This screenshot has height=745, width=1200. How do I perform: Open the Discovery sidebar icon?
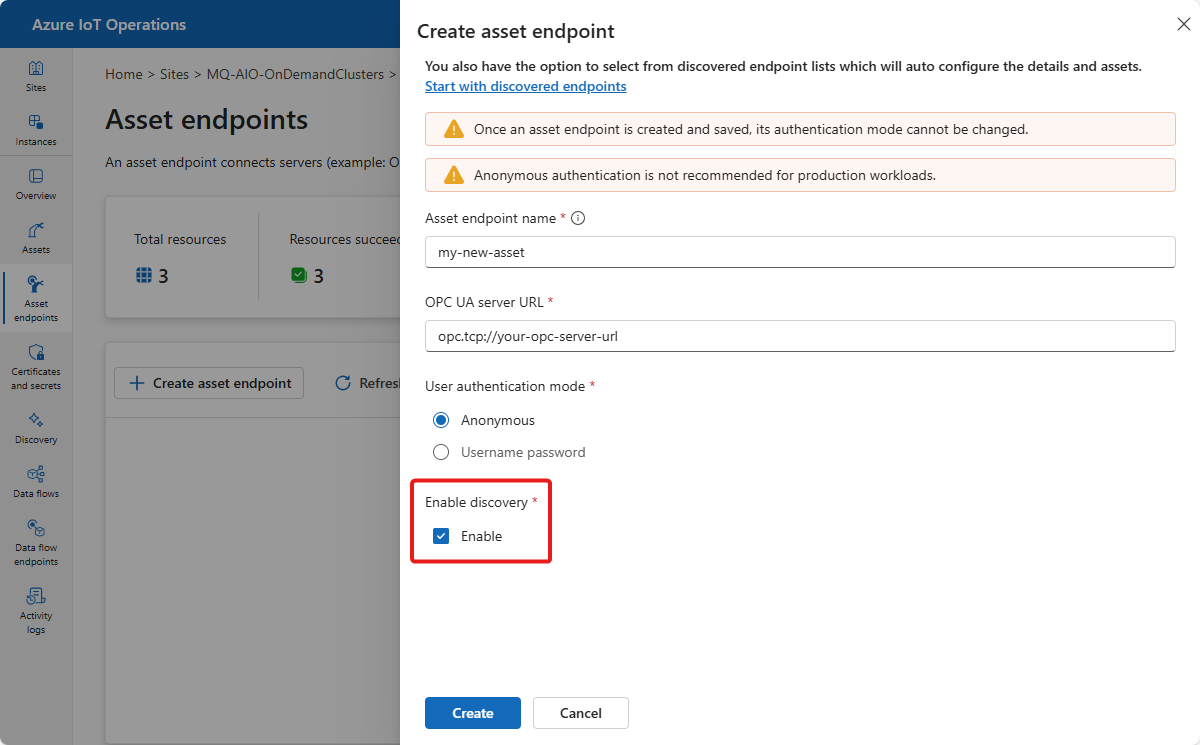(x=36, y=420)
